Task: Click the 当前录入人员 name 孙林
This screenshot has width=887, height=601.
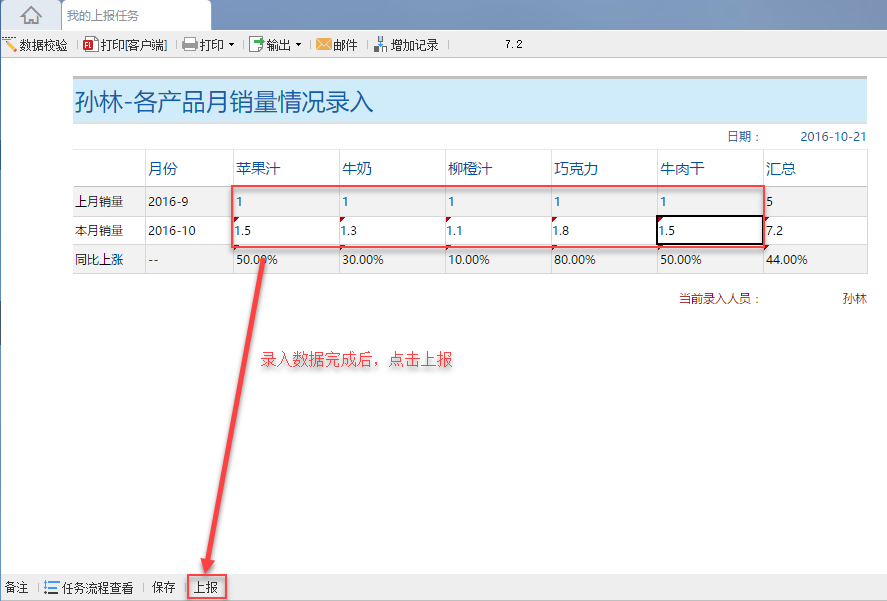Action: coord(854,298)
